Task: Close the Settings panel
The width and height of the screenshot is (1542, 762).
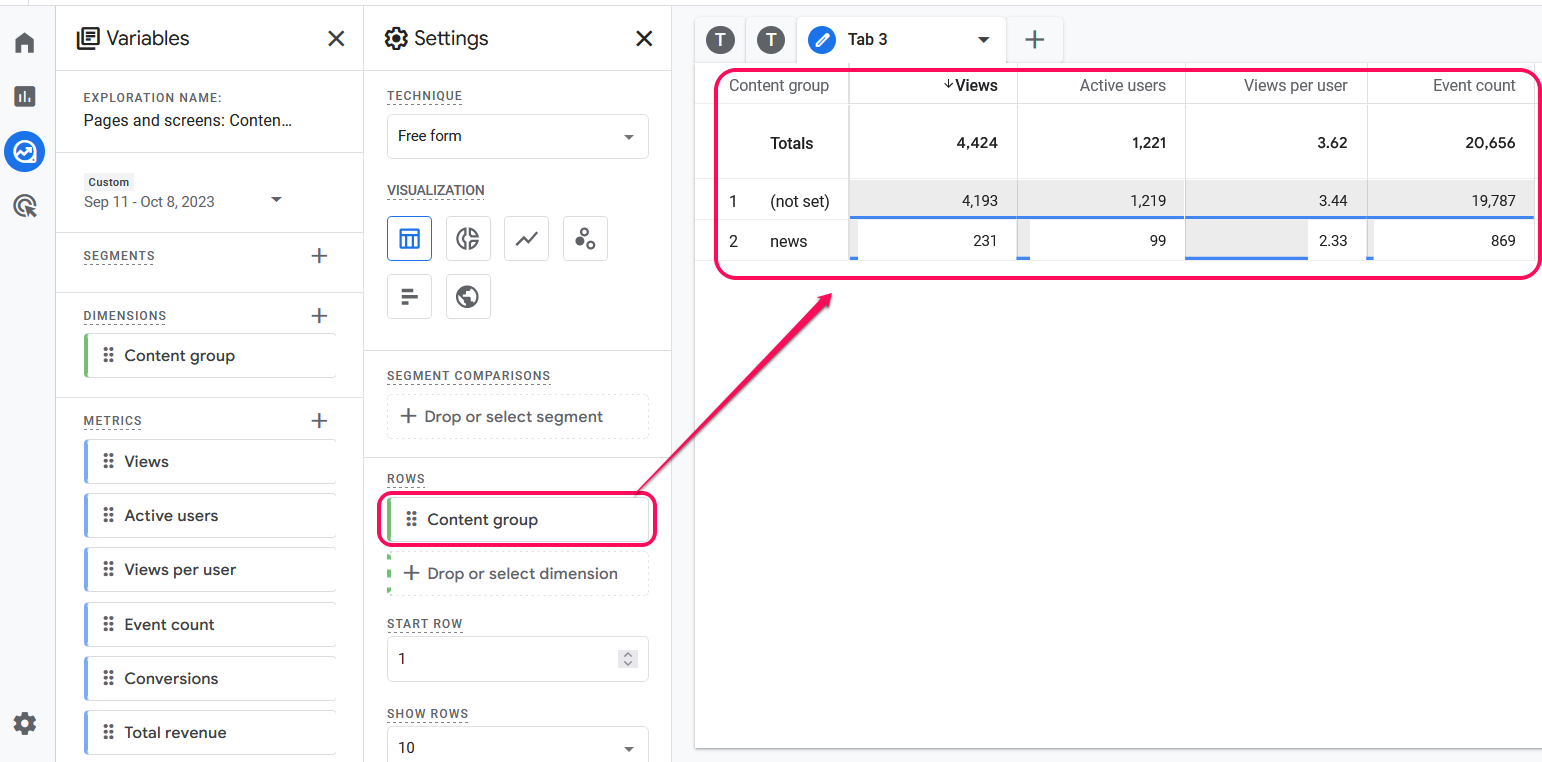Action: (x=644, y=39)
